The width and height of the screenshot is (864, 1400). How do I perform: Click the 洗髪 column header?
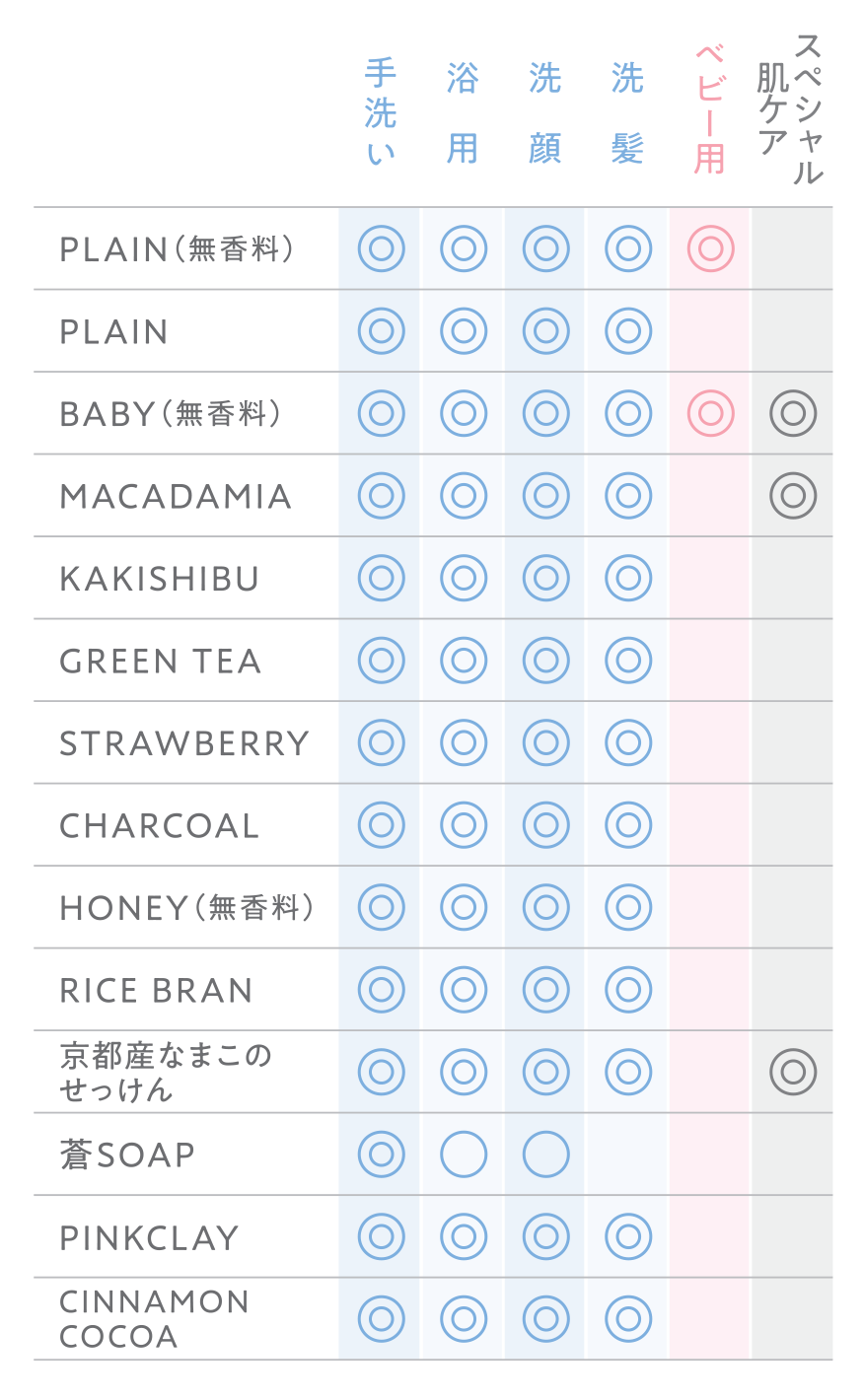pyautogui.click(x=628, y=113)
